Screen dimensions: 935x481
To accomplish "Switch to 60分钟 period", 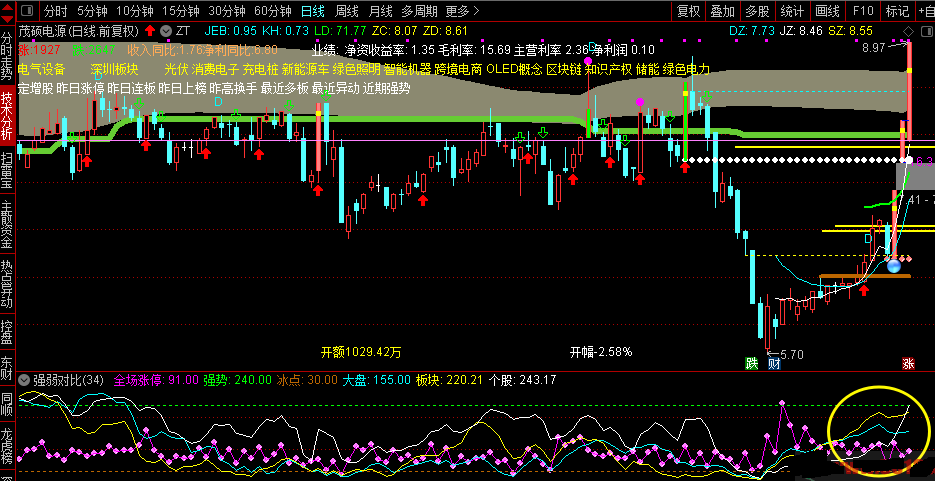I will click(273, 11).
